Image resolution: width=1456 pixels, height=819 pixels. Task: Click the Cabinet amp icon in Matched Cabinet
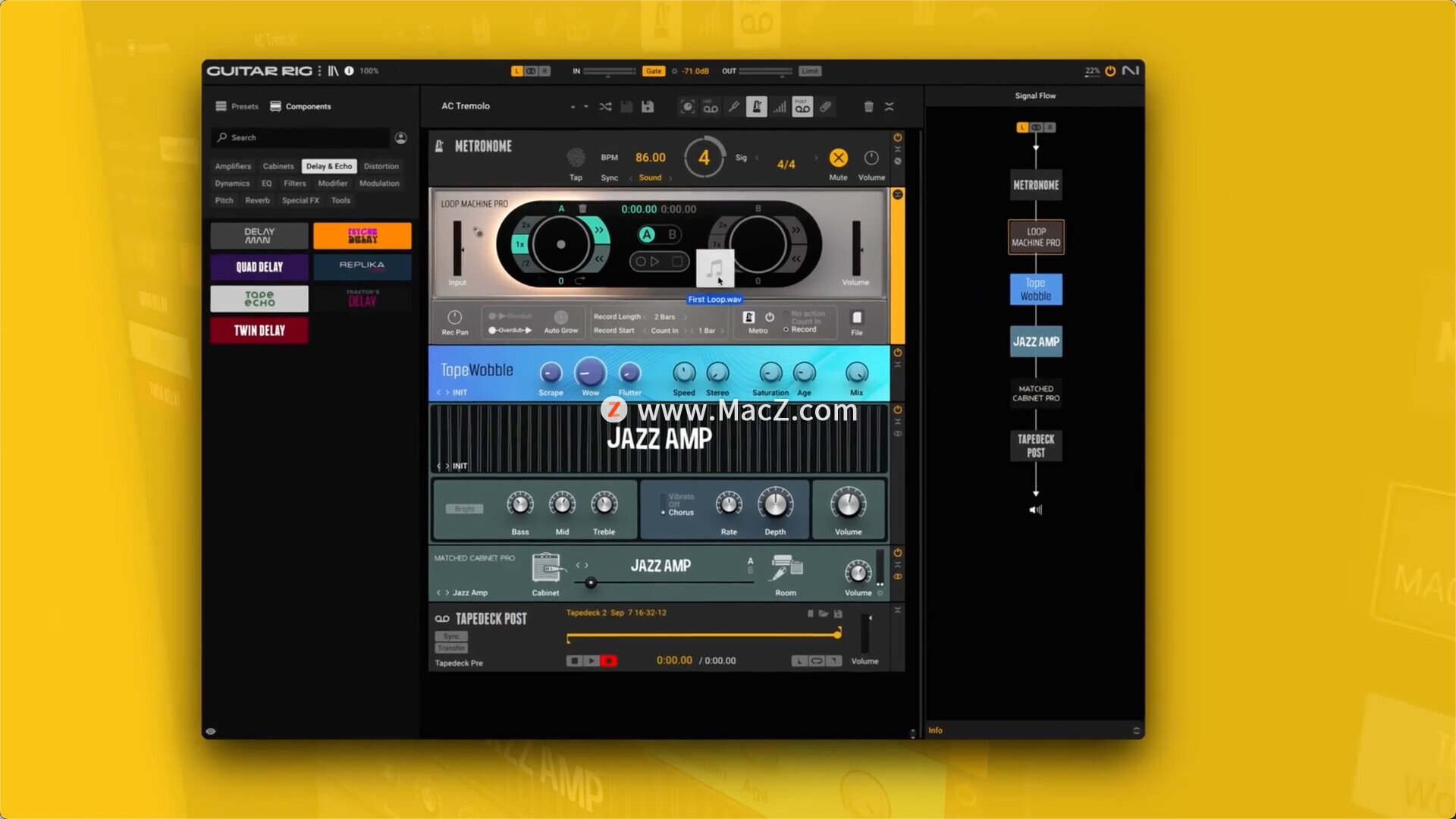click(x=548, y=569)
